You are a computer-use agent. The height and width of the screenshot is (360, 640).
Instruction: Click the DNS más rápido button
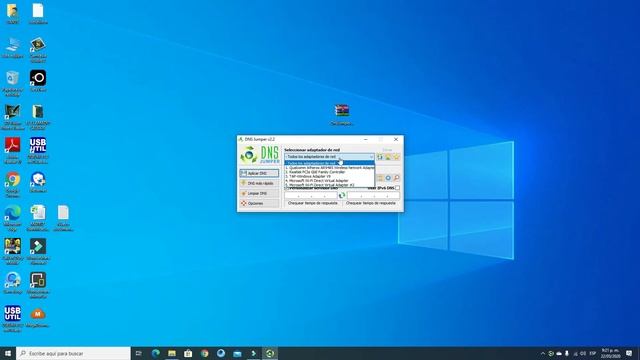pyautogui.click(x=259, y=183)
